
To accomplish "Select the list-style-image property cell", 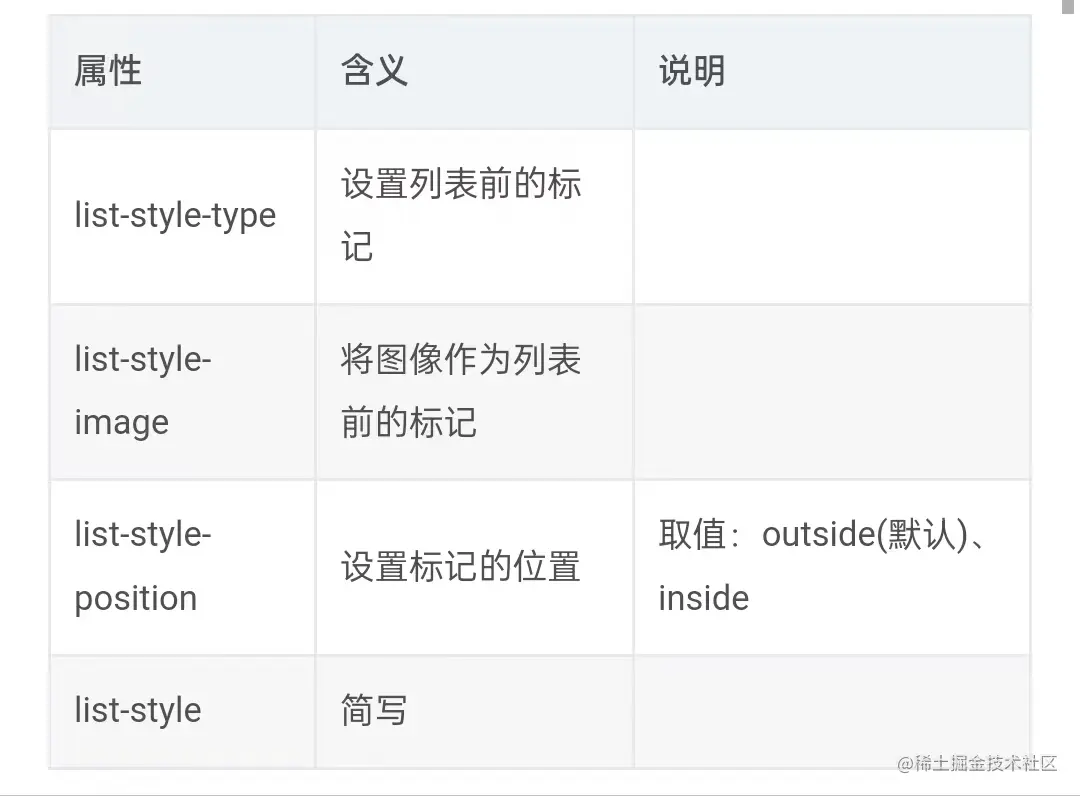I will (143, 391).
